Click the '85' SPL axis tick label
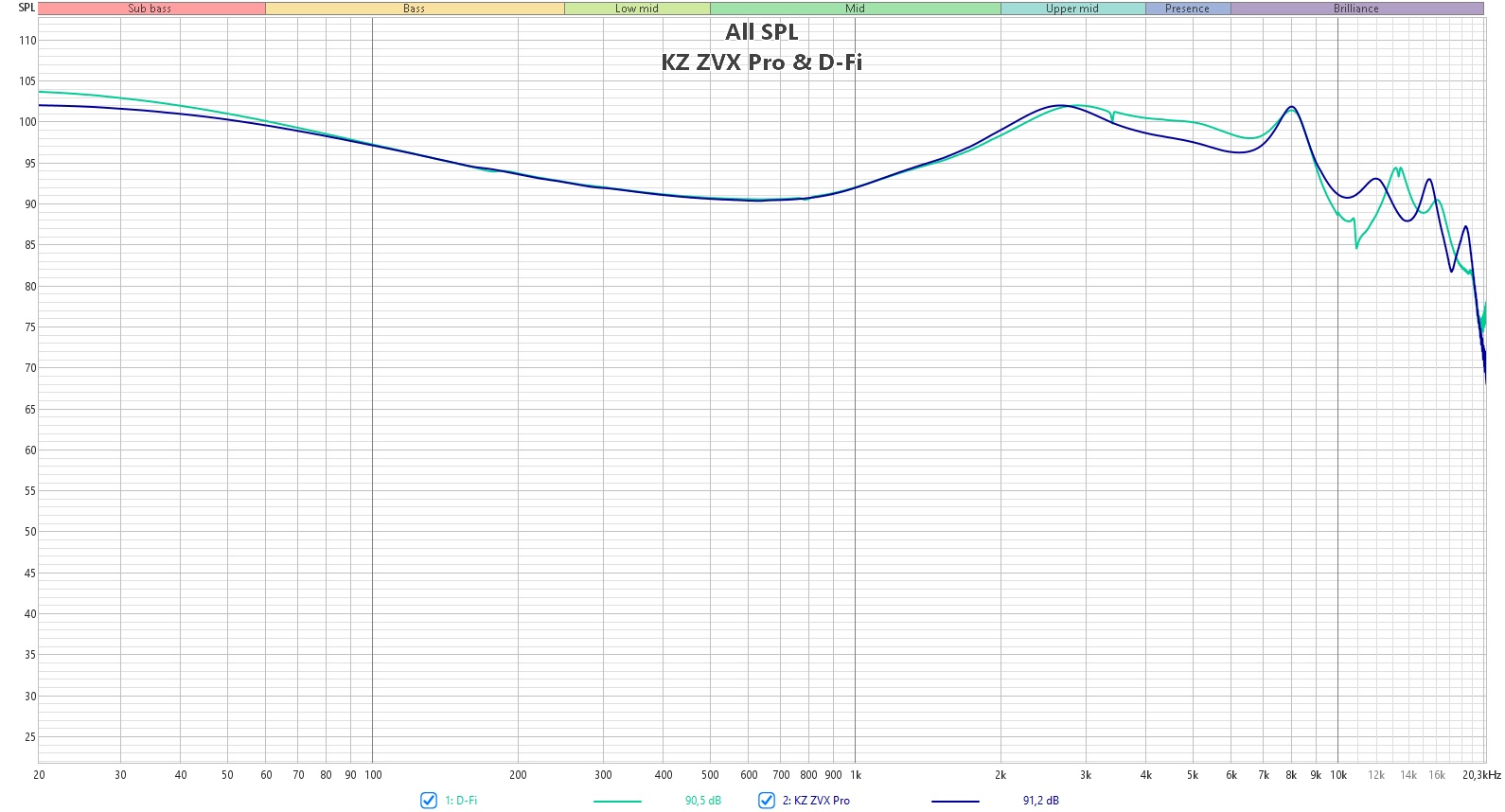1505x812 pixels. coord(30,245)
